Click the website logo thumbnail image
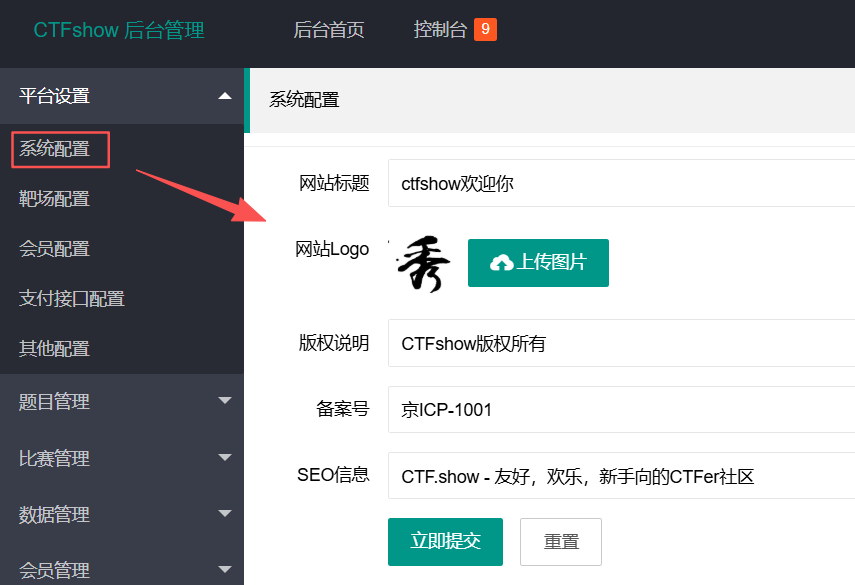The width and height of the screenshot is (855, 585). point(418,265)
